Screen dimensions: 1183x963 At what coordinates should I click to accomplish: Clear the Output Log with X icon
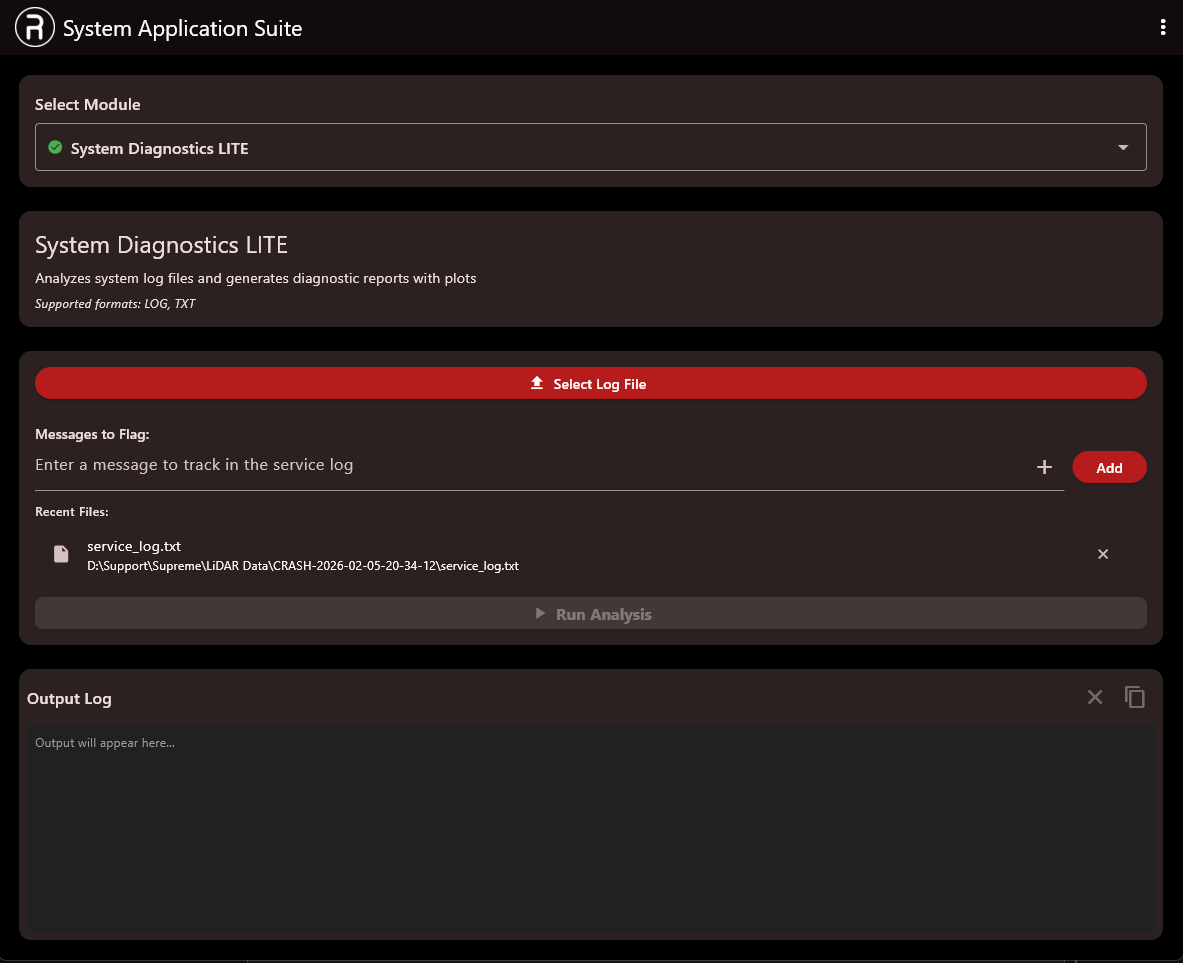click(x=1095, y=697)
